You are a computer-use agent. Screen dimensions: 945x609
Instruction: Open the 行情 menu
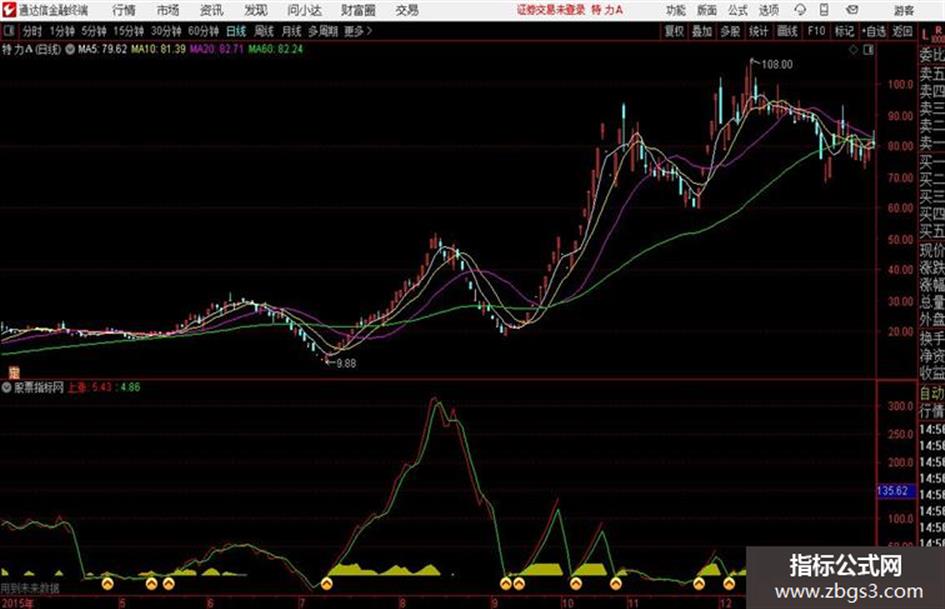124,10
